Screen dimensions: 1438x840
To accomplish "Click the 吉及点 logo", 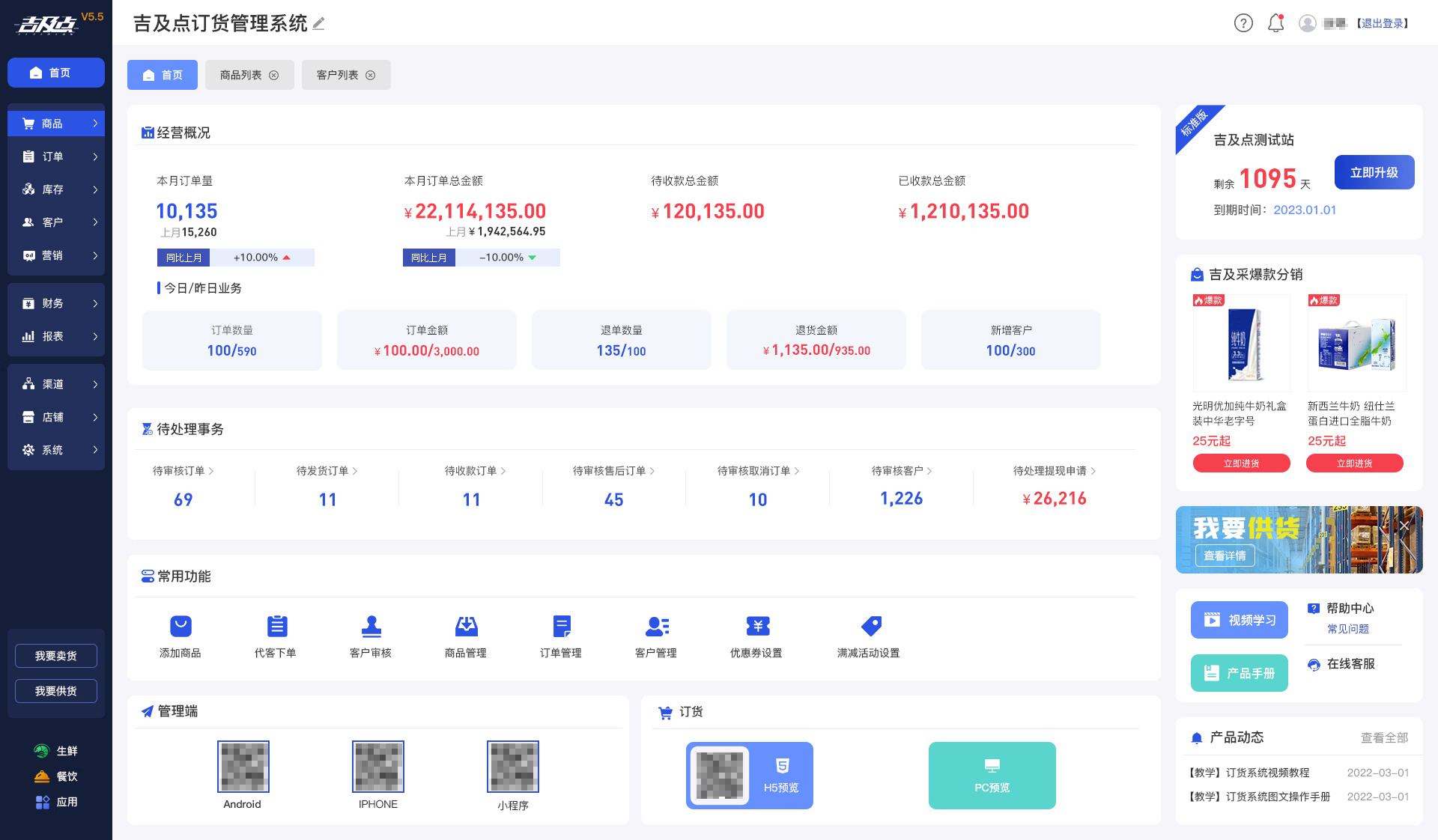I will [47, 25].
